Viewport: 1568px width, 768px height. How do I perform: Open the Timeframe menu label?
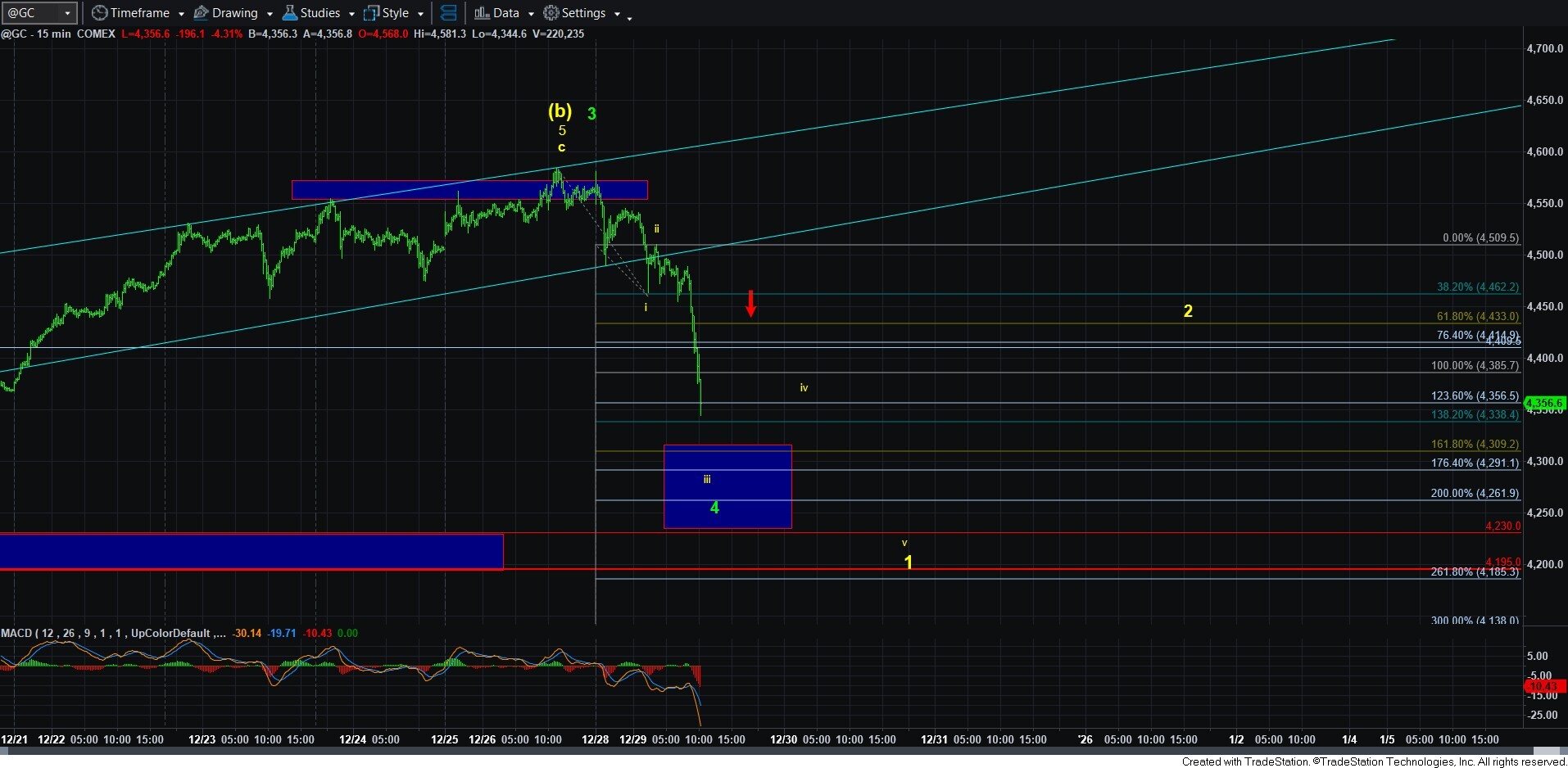coord(139,13)
